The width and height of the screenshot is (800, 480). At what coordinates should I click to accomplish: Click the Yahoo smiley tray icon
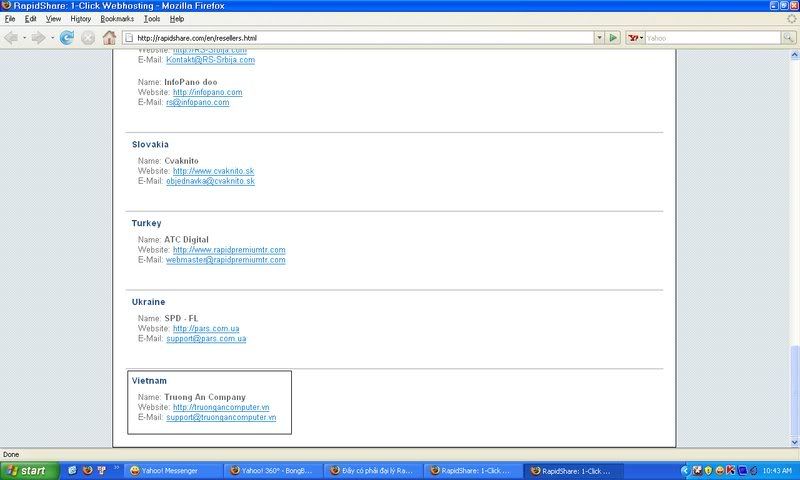pos(719,471)
